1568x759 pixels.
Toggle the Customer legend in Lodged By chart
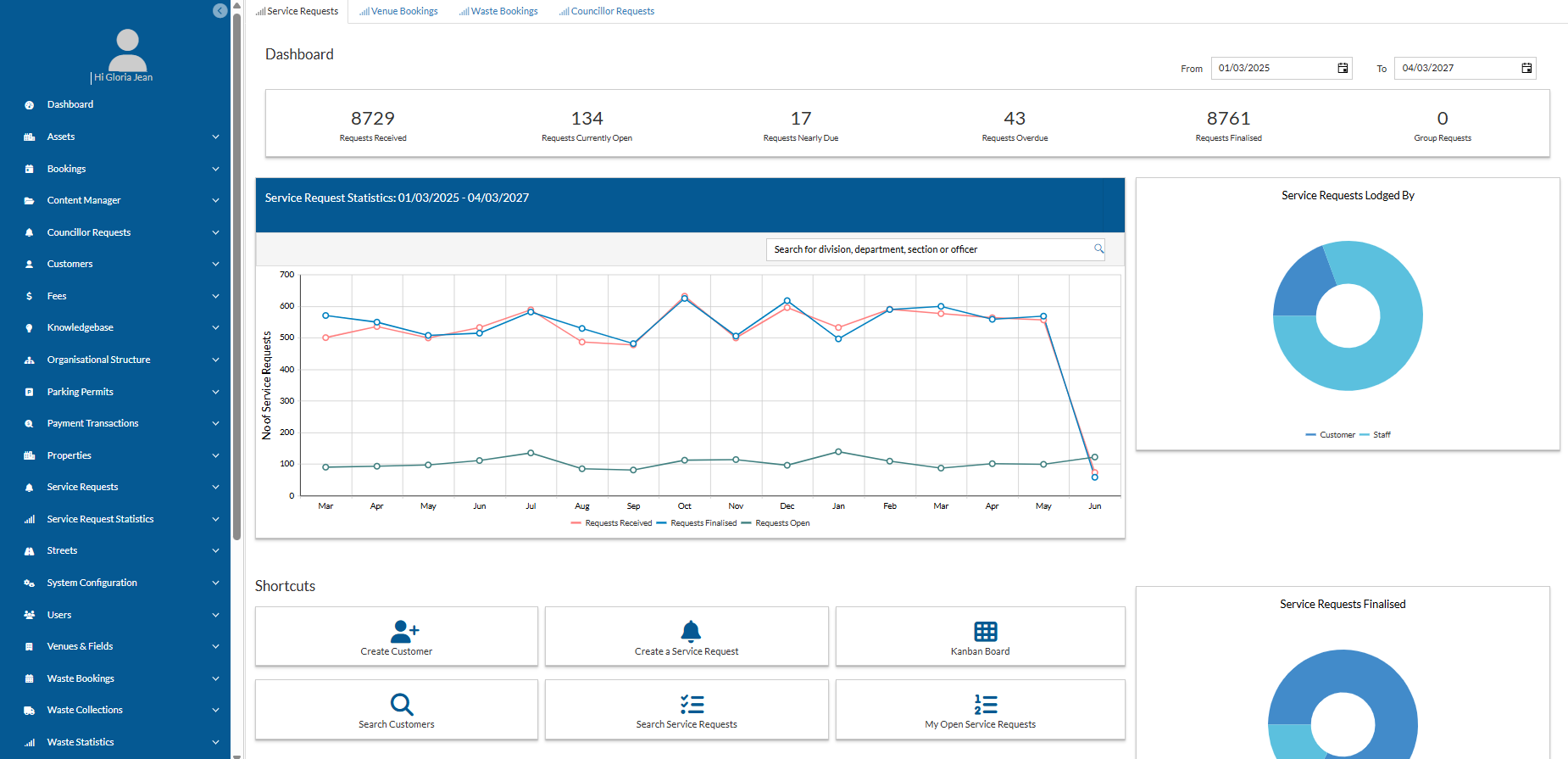(x=1331, y=435)
